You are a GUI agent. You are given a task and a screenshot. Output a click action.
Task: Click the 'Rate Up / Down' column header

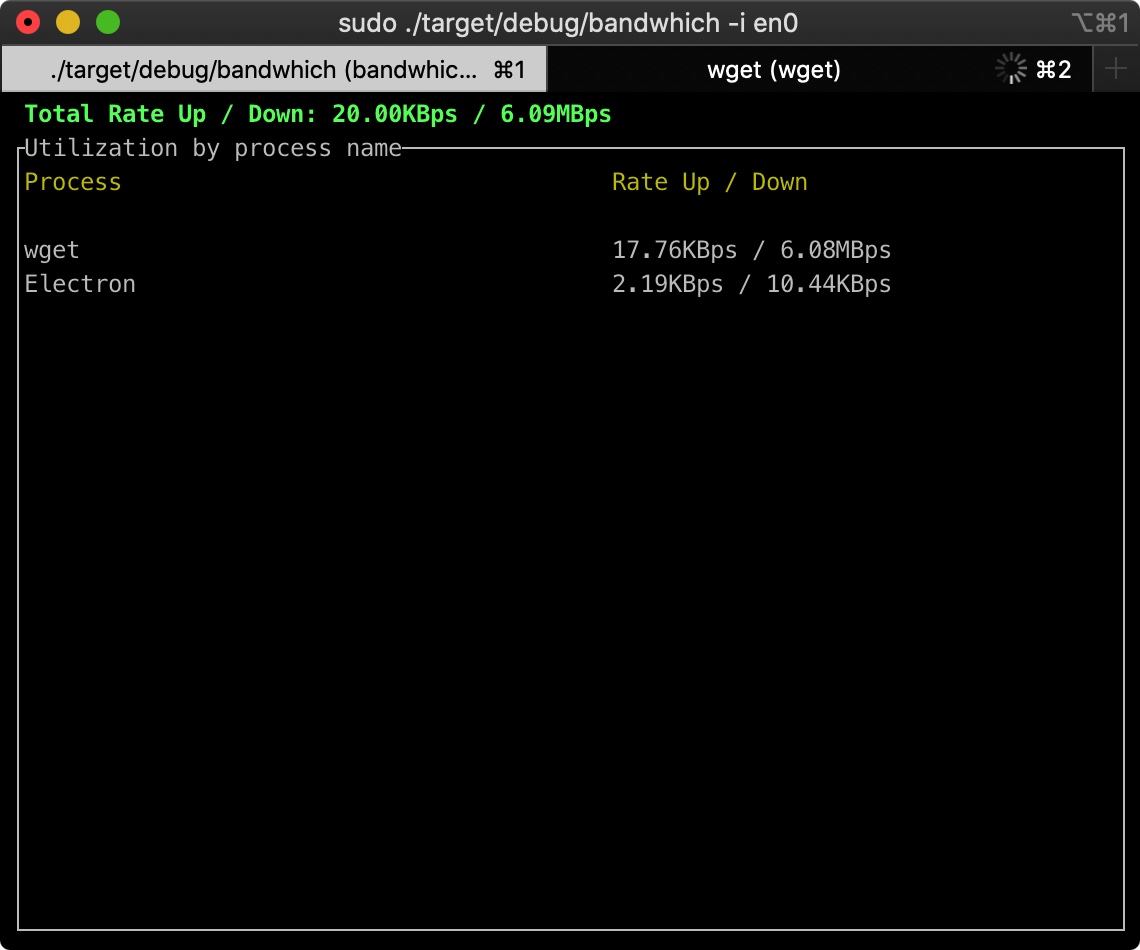710,182
